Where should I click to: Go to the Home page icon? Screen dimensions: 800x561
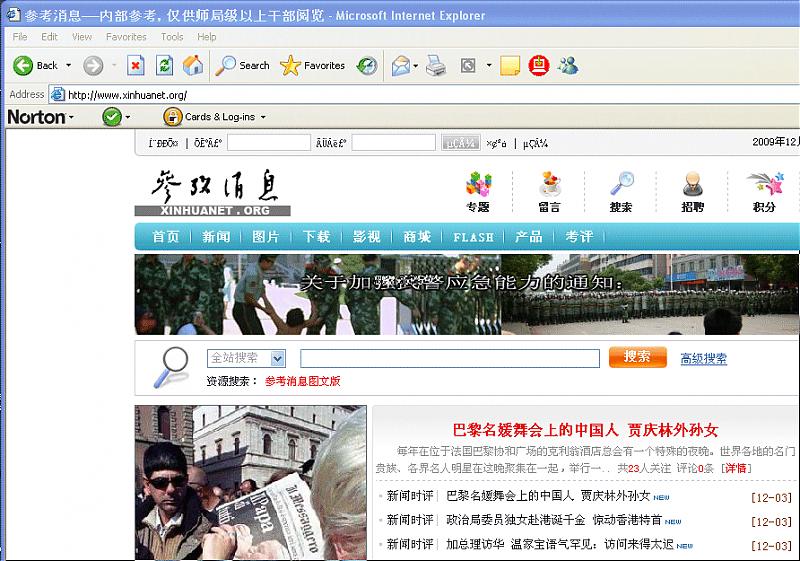pyautogui.click(x=193, y=66)
